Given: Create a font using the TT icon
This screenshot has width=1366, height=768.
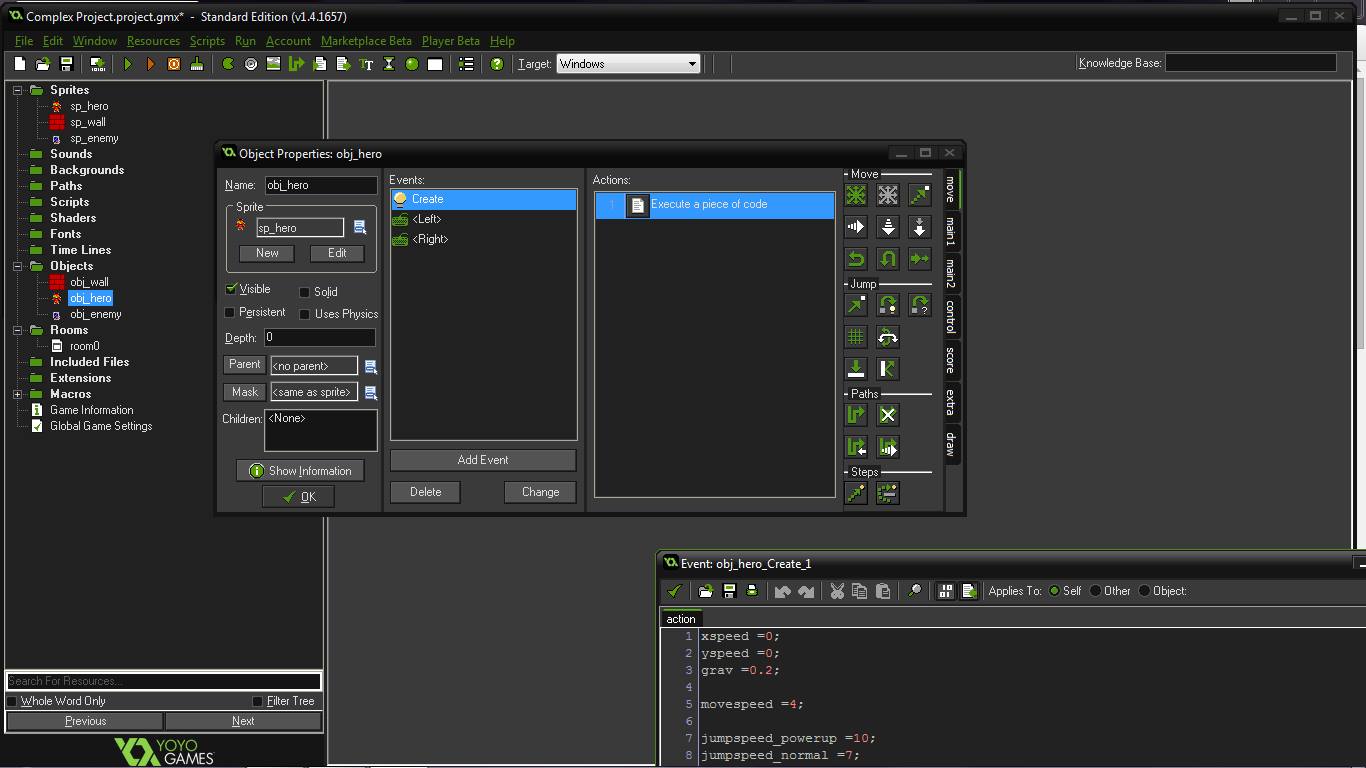Looking at the screenshot, I should point(366,64).
